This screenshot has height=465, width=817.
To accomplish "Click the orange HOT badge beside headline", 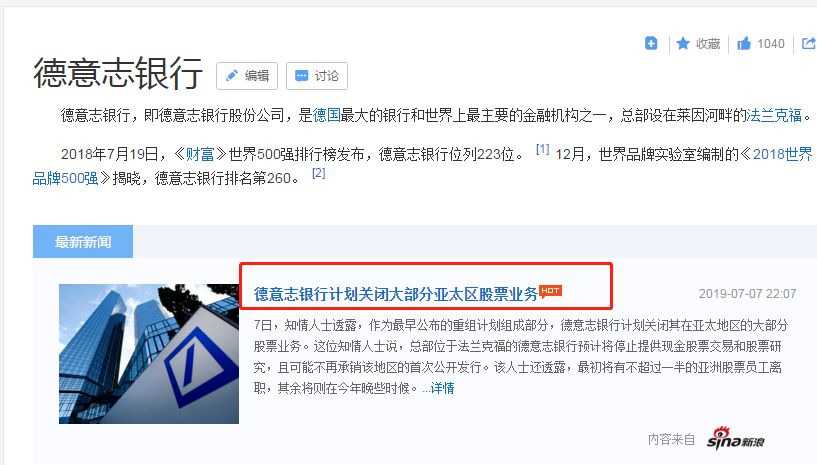I will click(x=550, y=291).
